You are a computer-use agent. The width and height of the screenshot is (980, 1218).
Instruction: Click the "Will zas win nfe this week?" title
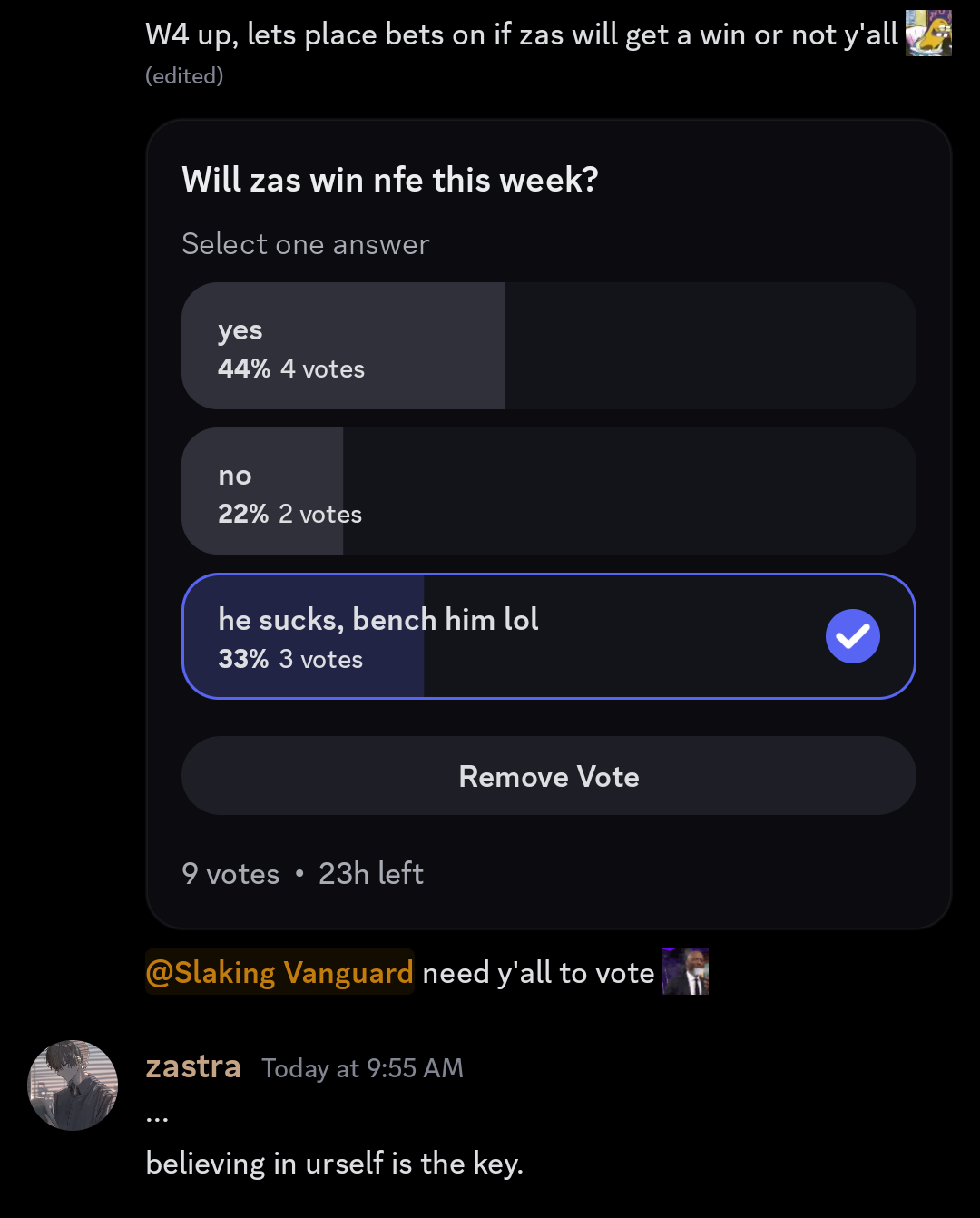[390, 180]
